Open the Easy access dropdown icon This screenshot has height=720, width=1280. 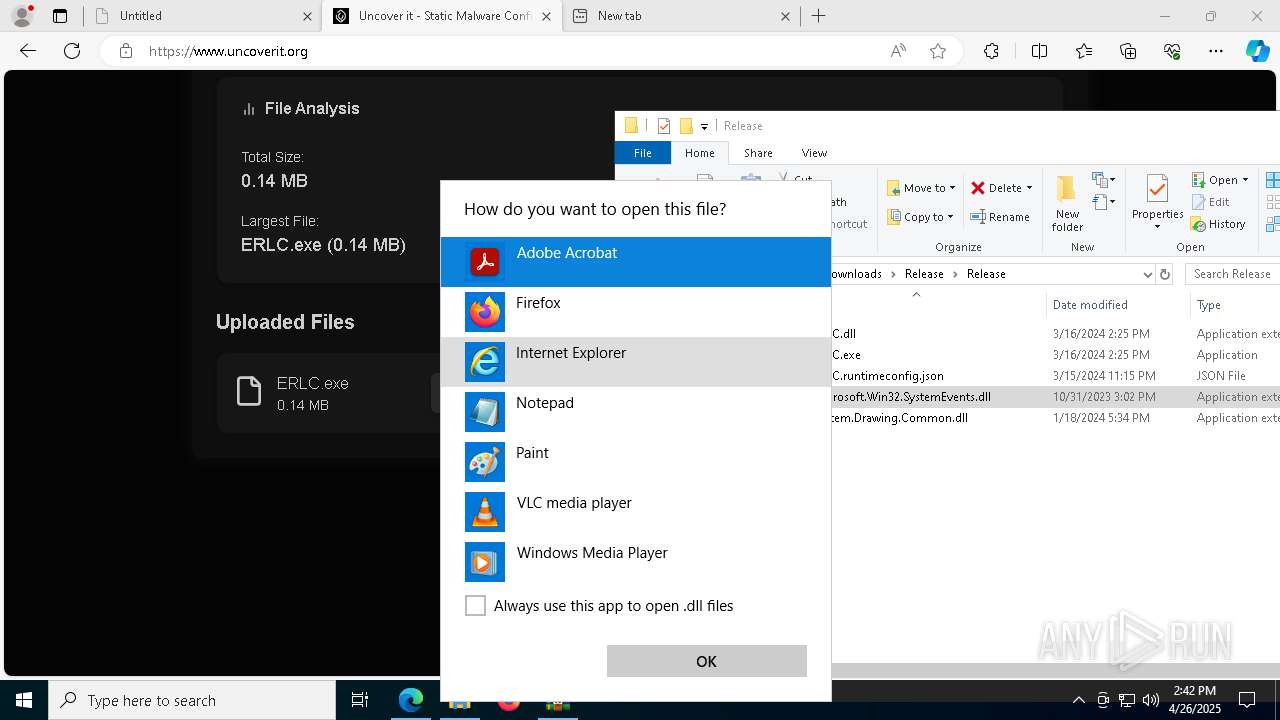coord(1104,202)
